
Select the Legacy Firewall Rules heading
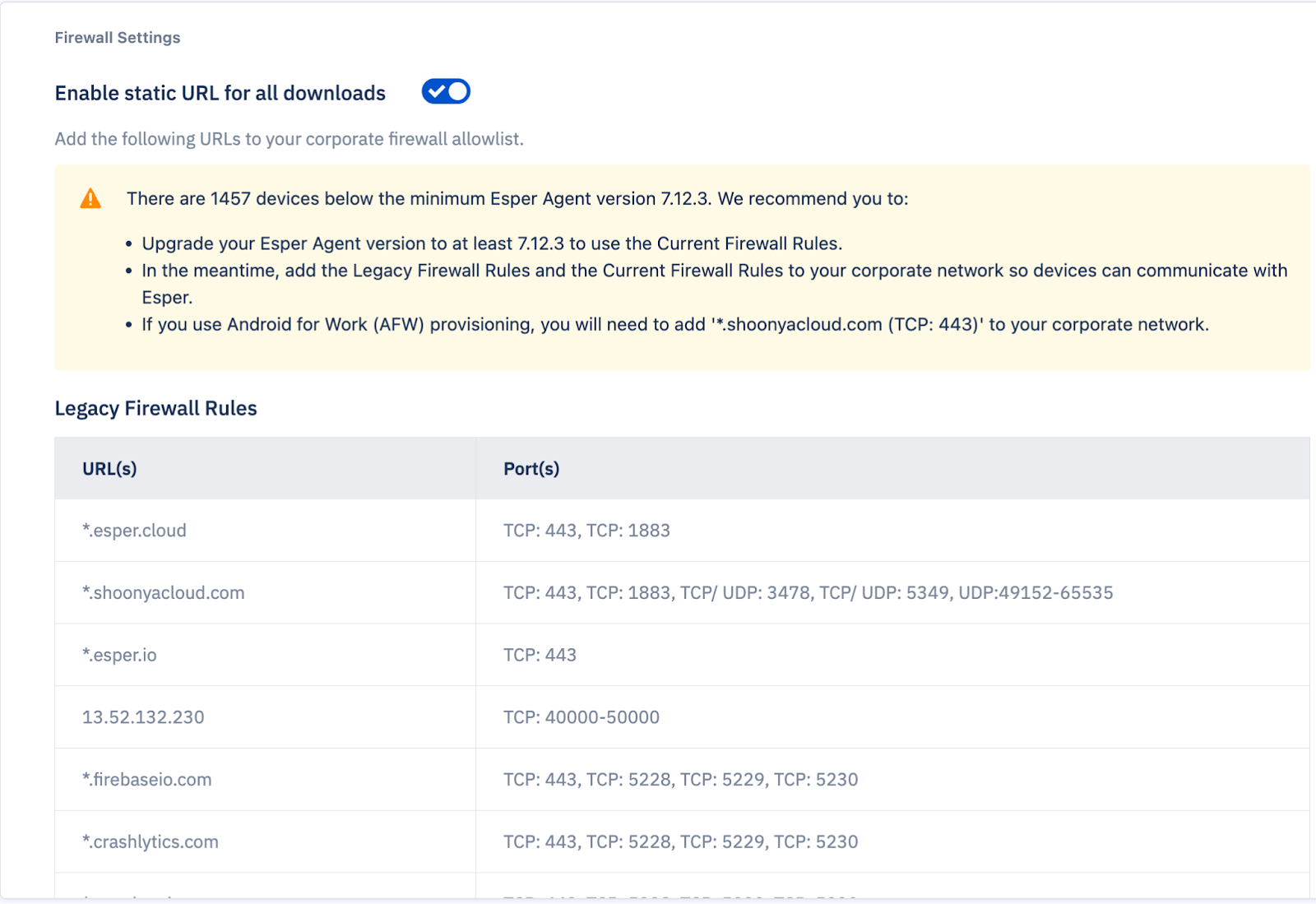(x=155, y=408)
